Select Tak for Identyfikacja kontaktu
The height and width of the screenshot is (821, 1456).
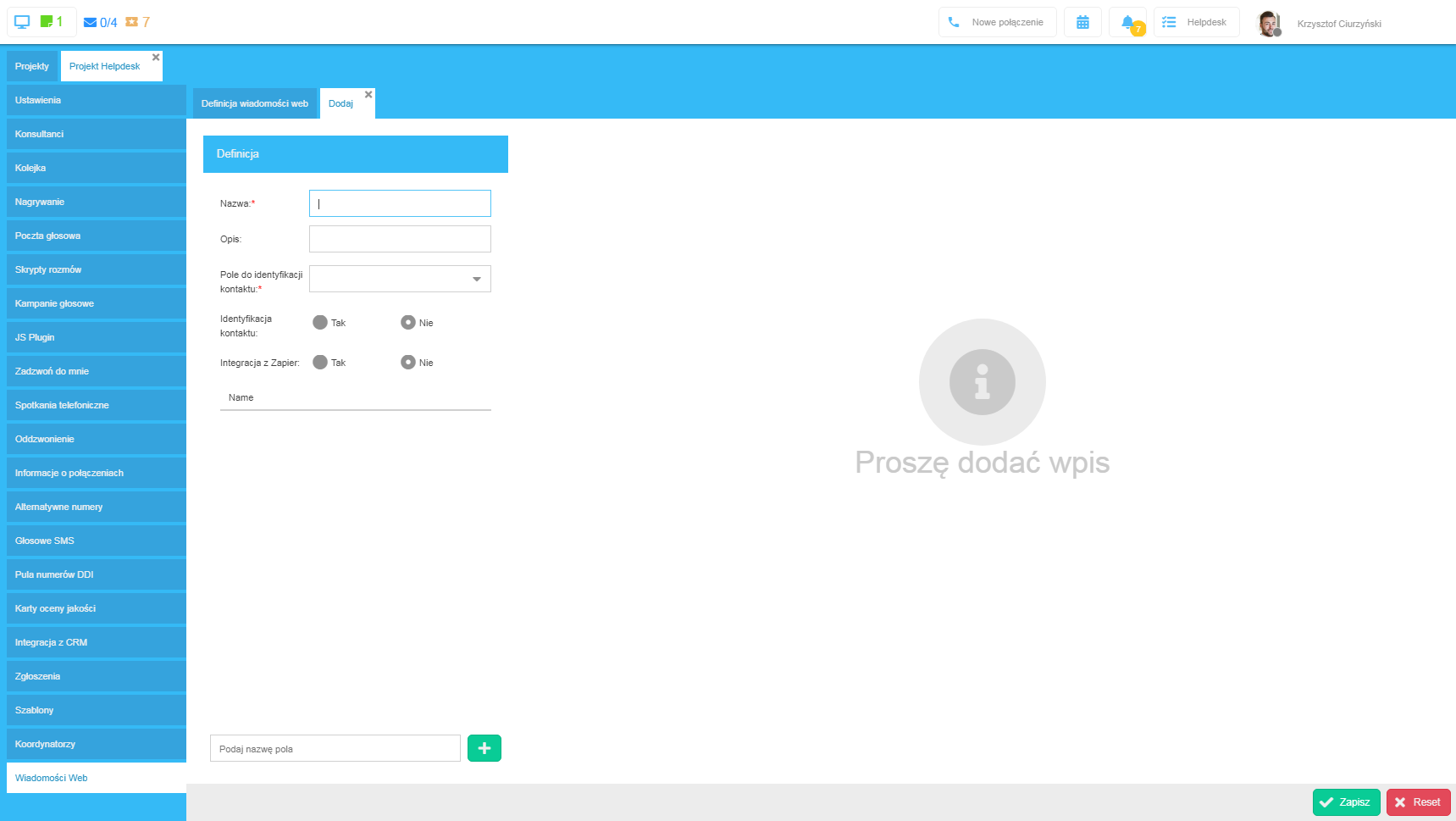coord(320,322)
